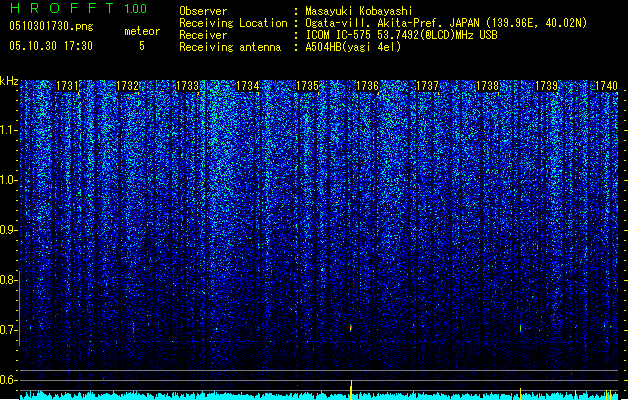Click the 1733 time marker
The width and height of the screenshot is (629, 400).
pyautogui.click(x=187, y=86)
